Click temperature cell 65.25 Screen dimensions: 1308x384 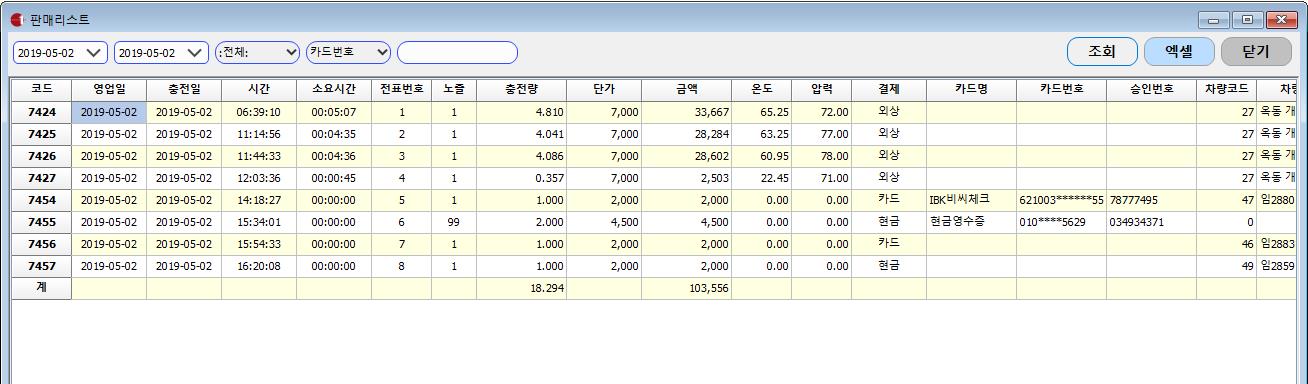pos(762,112)
